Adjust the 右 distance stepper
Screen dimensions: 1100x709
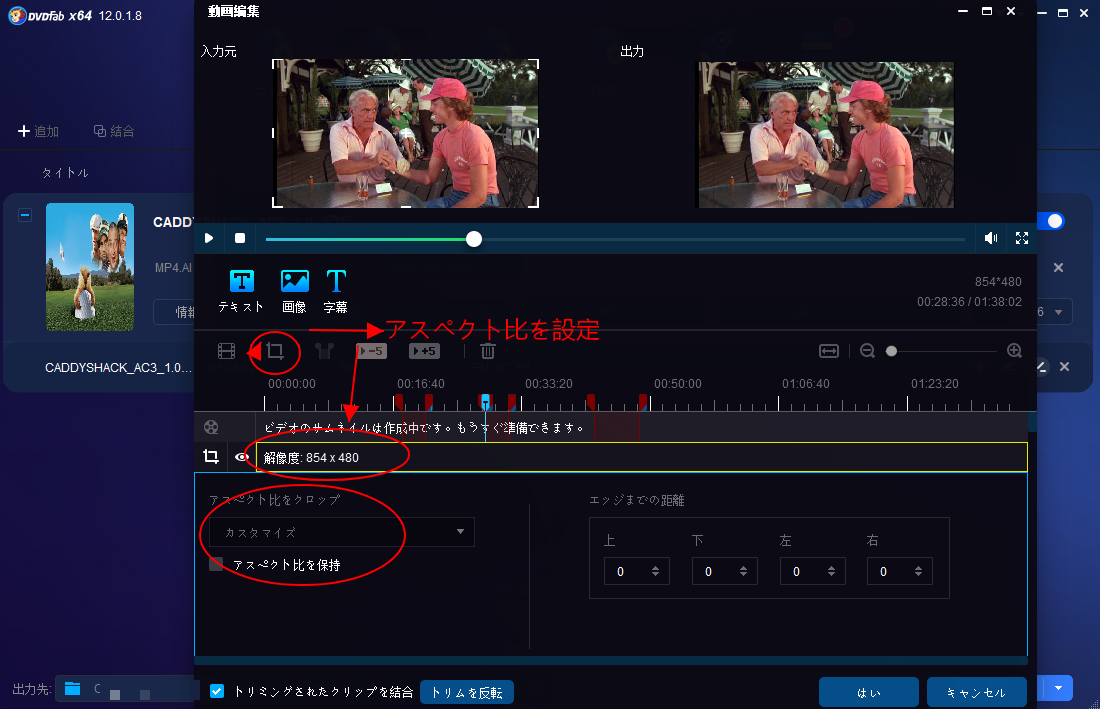(x=918, y=572)
